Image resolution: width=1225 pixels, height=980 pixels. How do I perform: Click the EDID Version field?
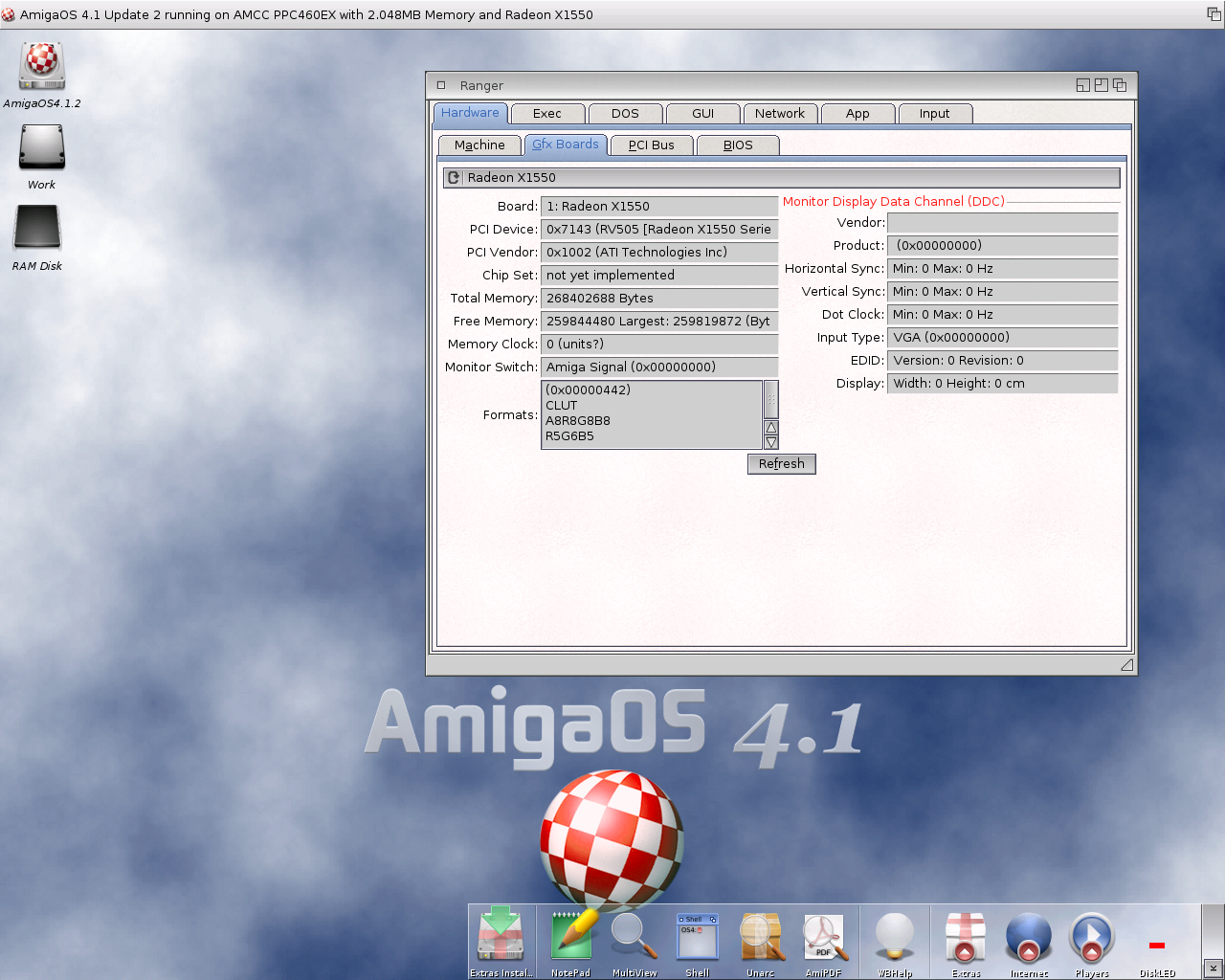click(1003, 360)
